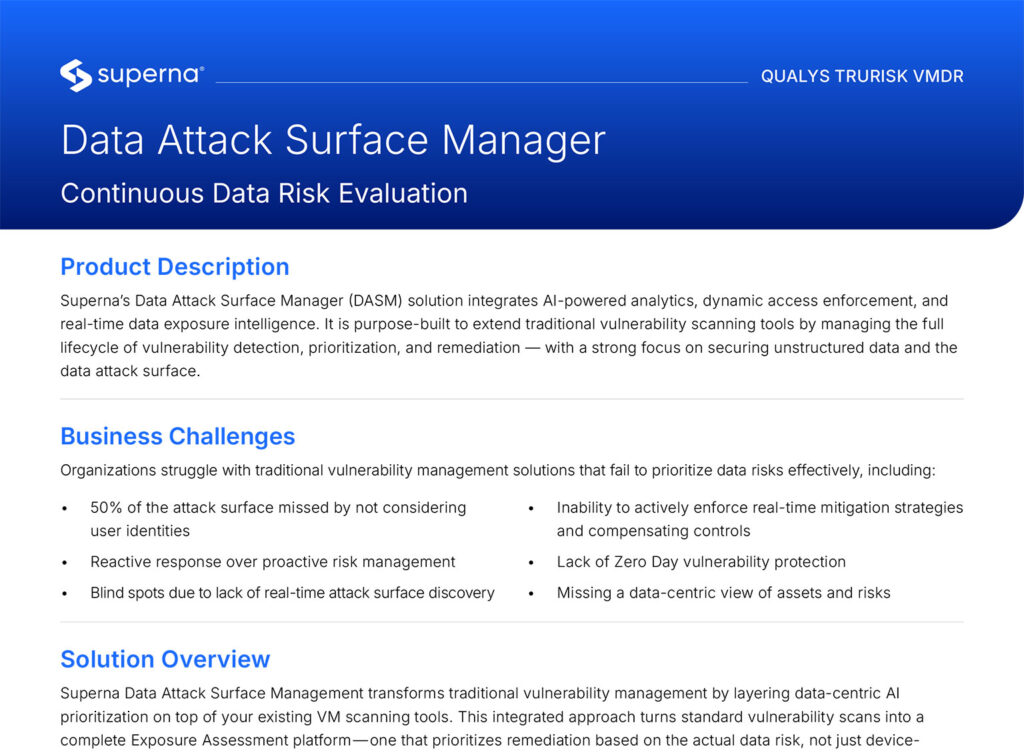Select the Data Attack Surface Manager title
The image size is (1024, 755).
click(333, 140)
